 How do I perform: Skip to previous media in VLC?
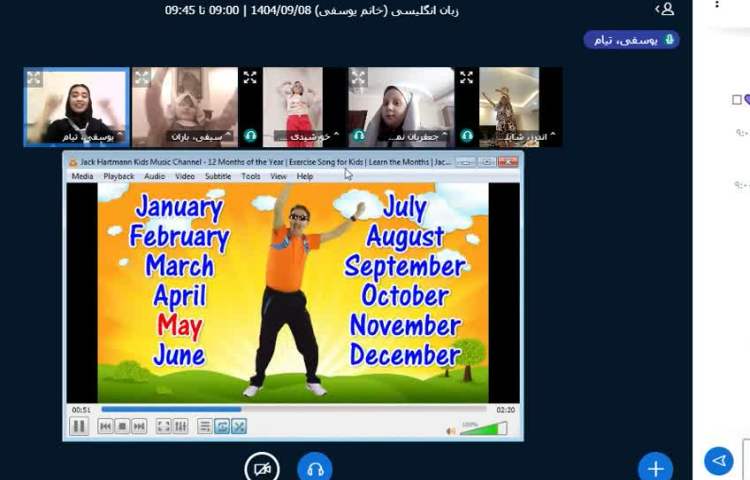(x=105, y=427)
